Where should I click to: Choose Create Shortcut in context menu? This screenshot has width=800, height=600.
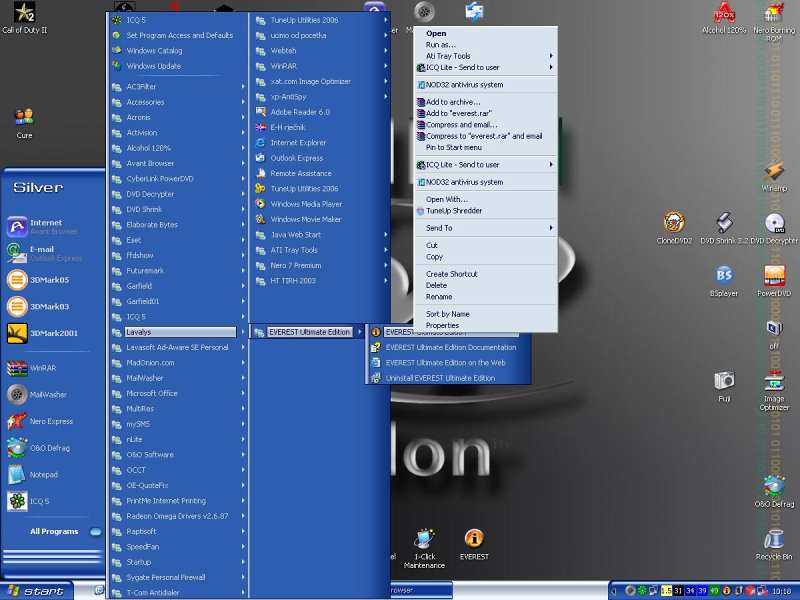[485, 274]
